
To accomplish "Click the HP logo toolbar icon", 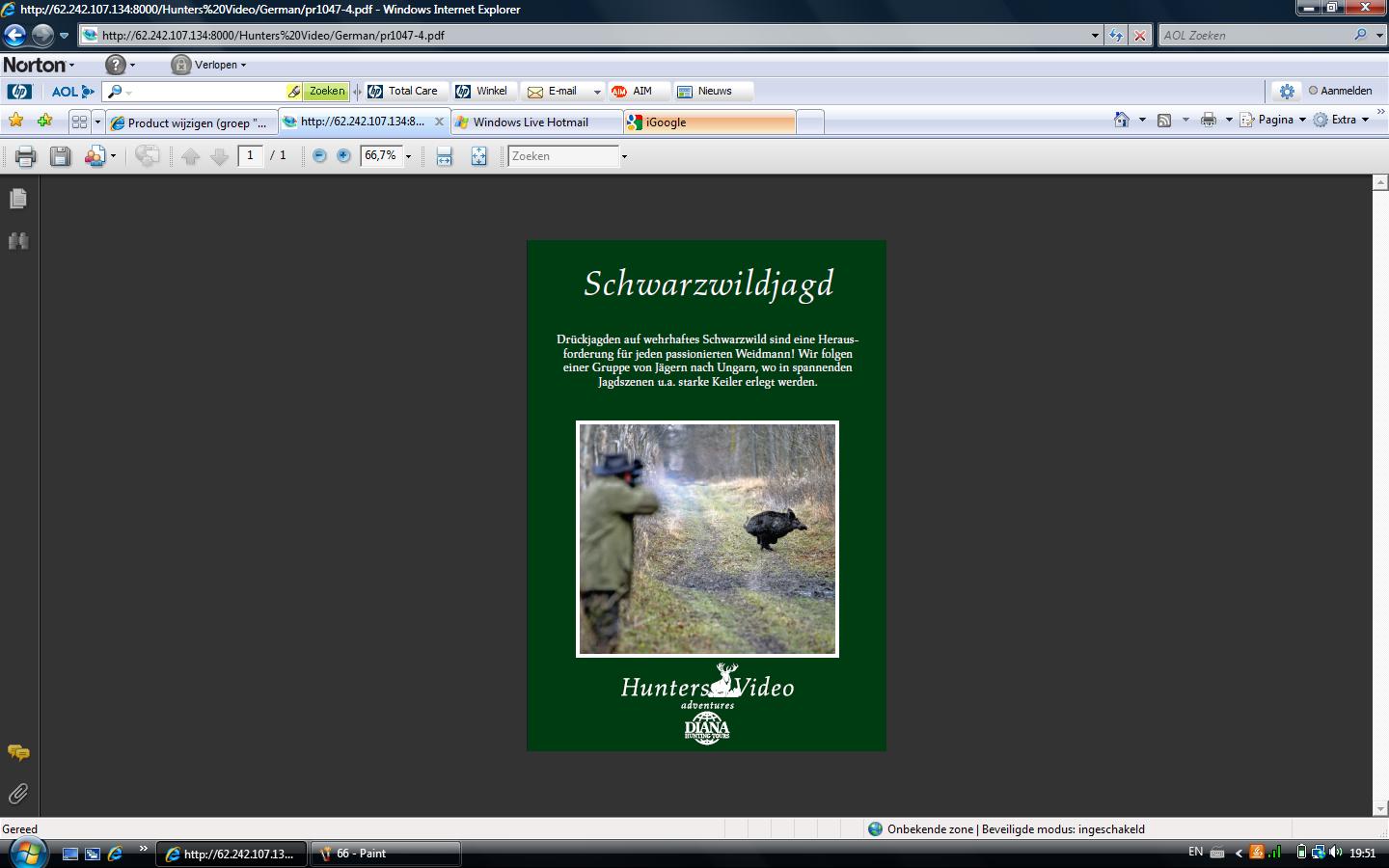I will pyautogui.click(x=19, y=92).
